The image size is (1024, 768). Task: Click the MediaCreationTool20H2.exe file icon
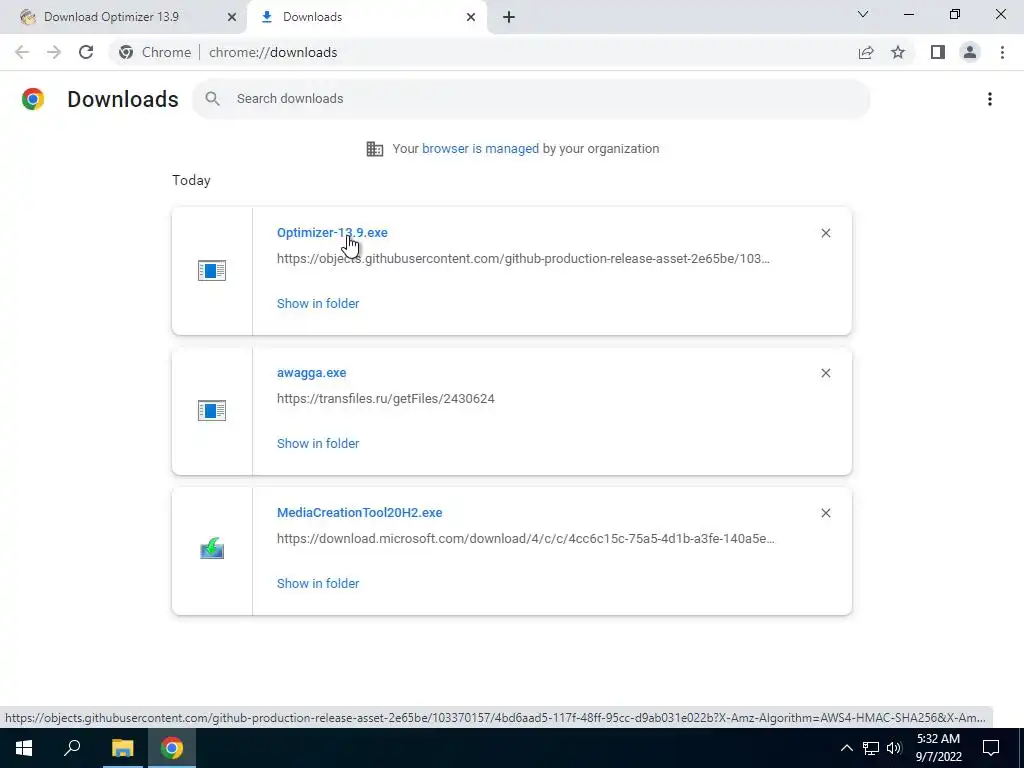[x=212, y=549]
